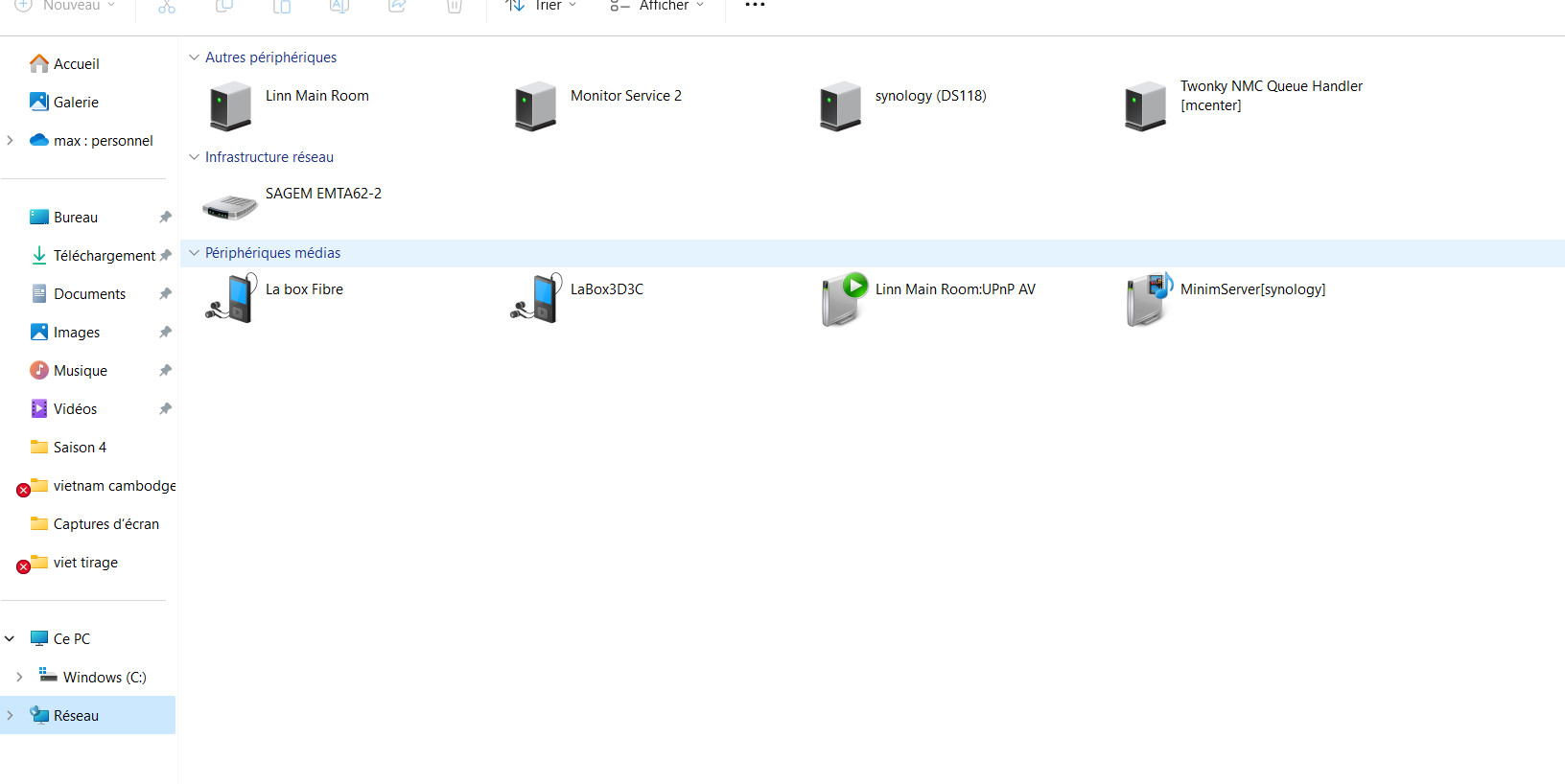The height and width of the screenshot is (784, 1565).
Task: Collapse the Autres périphériques group
Action: 195,58
